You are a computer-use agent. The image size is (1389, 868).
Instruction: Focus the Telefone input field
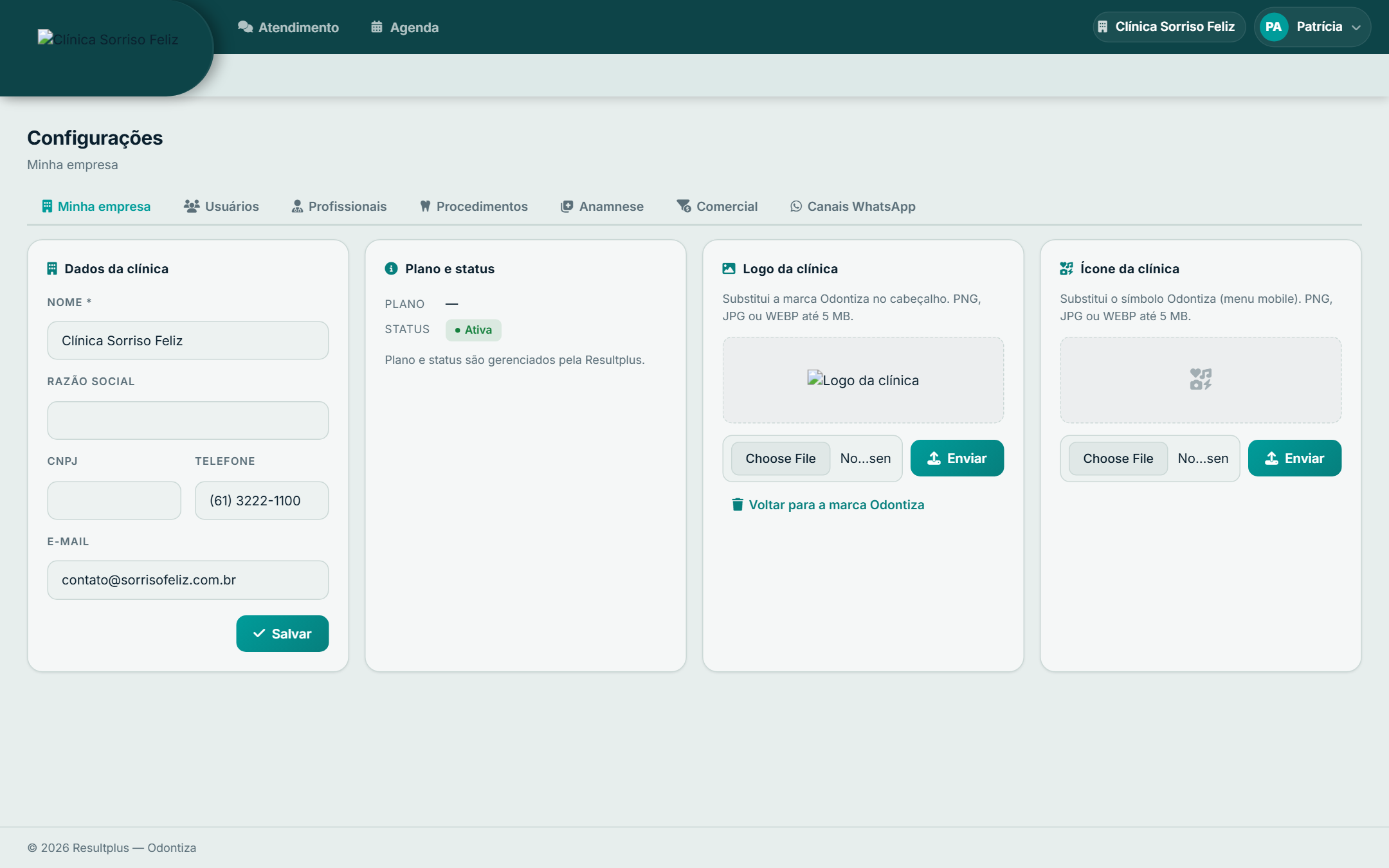[x=262, y=500]
